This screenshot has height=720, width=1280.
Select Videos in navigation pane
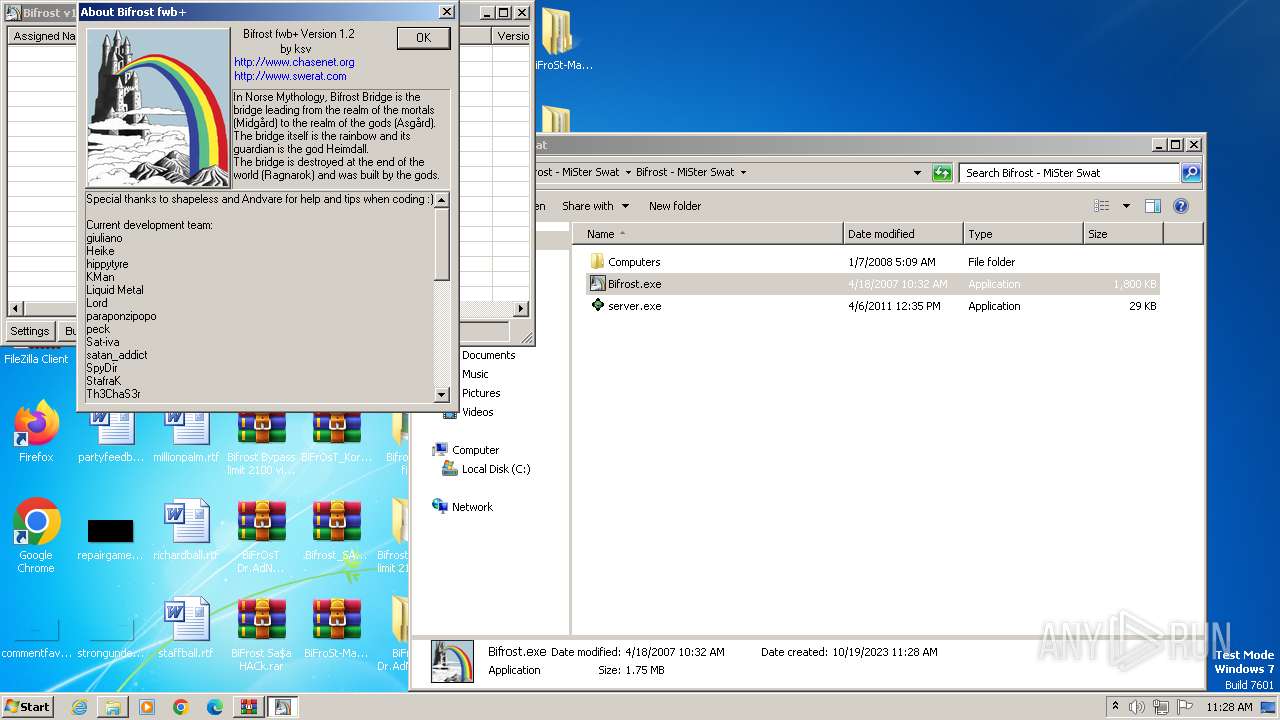[x=477, y=412]
